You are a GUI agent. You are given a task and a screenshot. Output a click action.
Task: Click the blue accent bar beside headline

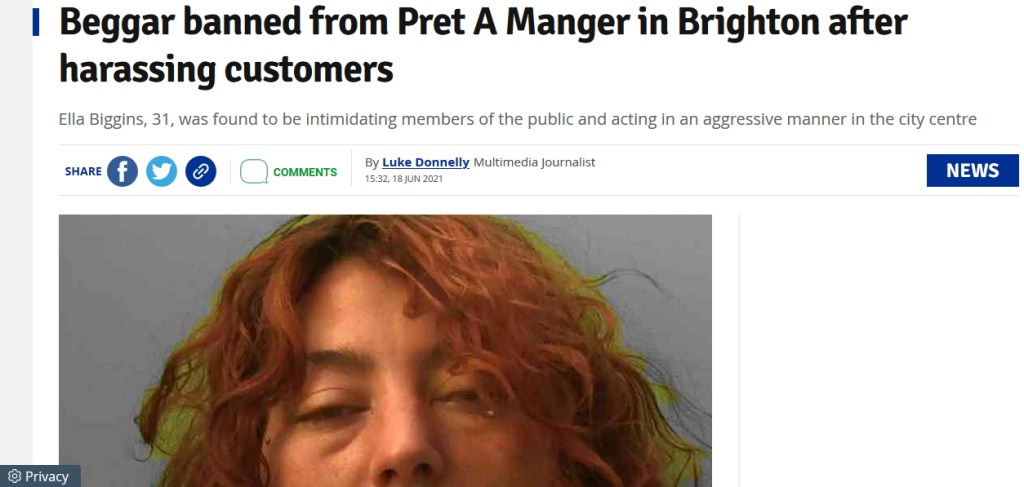(x=36, y=22)
